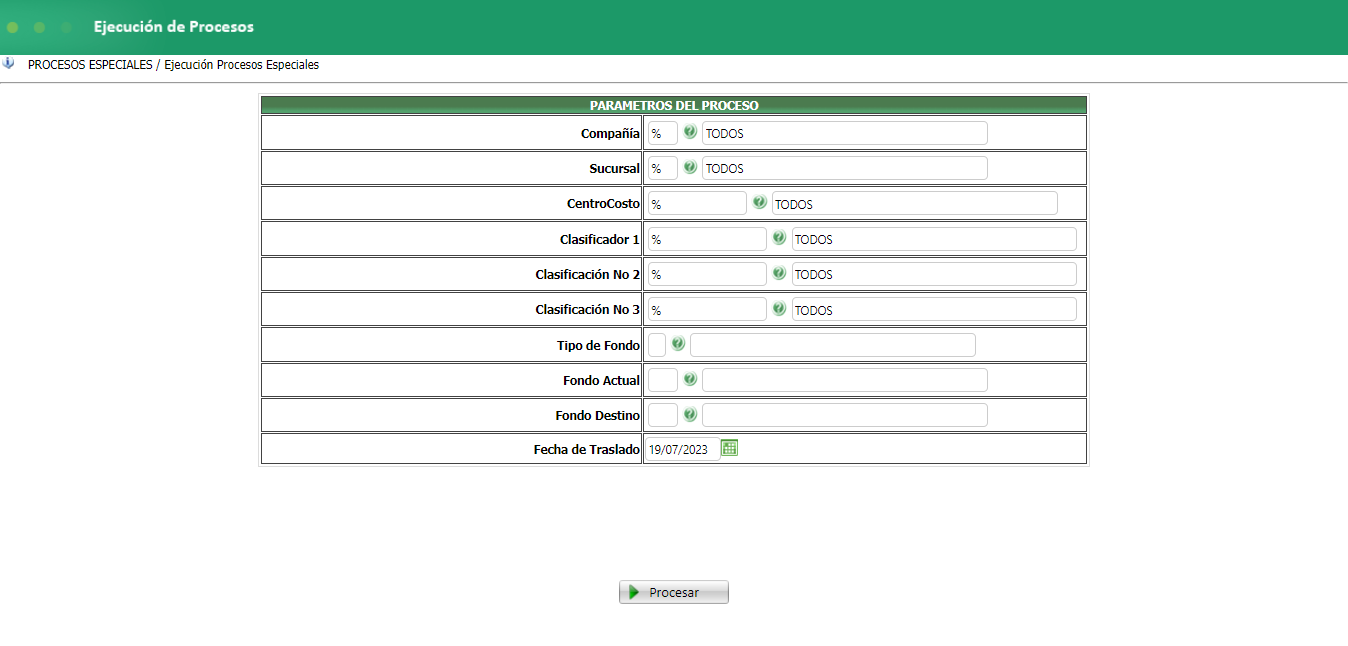Focus the Compañía code input field

click(x=662, y=133)
